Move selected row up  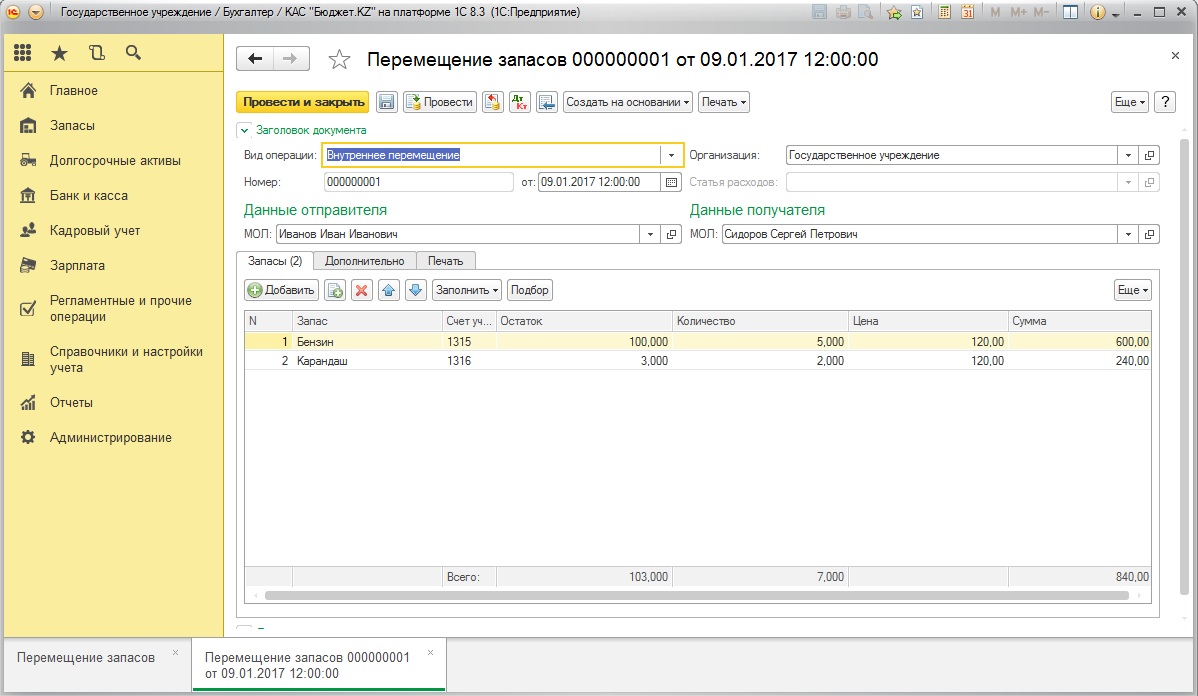[x=389, y=290]
